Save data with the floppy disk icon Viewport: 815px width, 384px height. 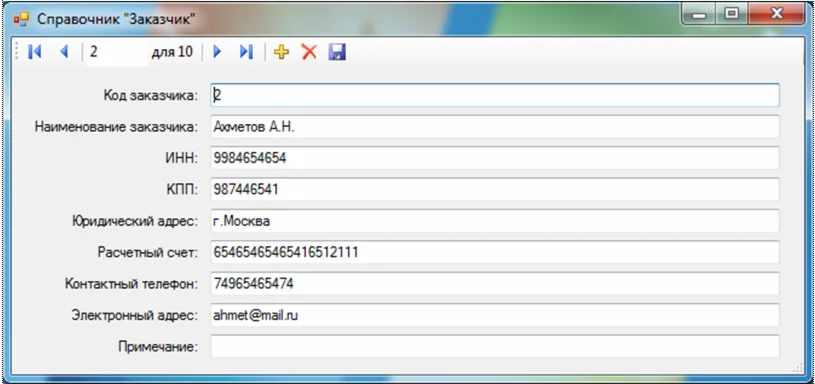[337, 51]
